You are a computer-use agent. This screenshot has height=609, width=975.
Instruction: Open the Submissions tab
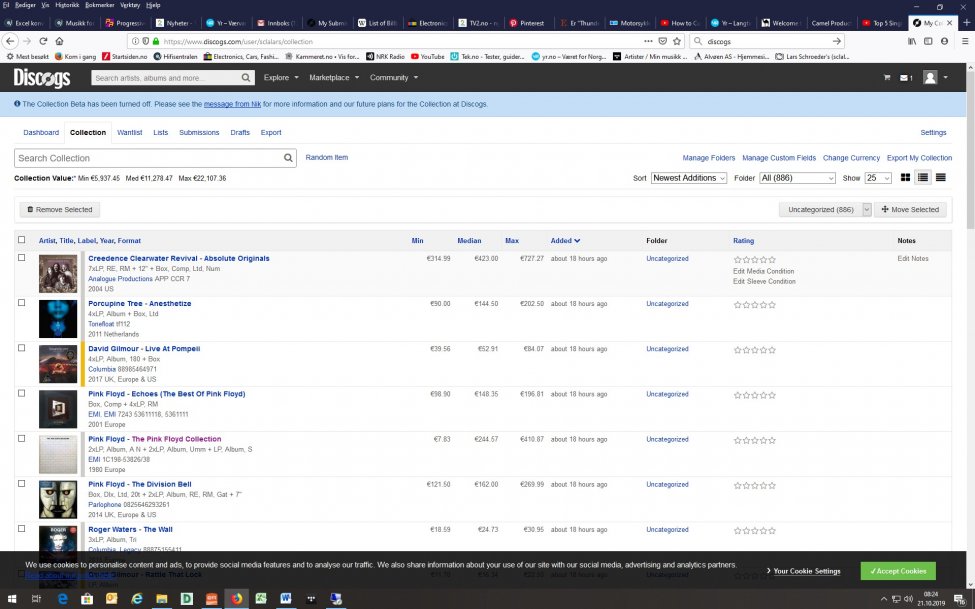(x=199, y=132)
